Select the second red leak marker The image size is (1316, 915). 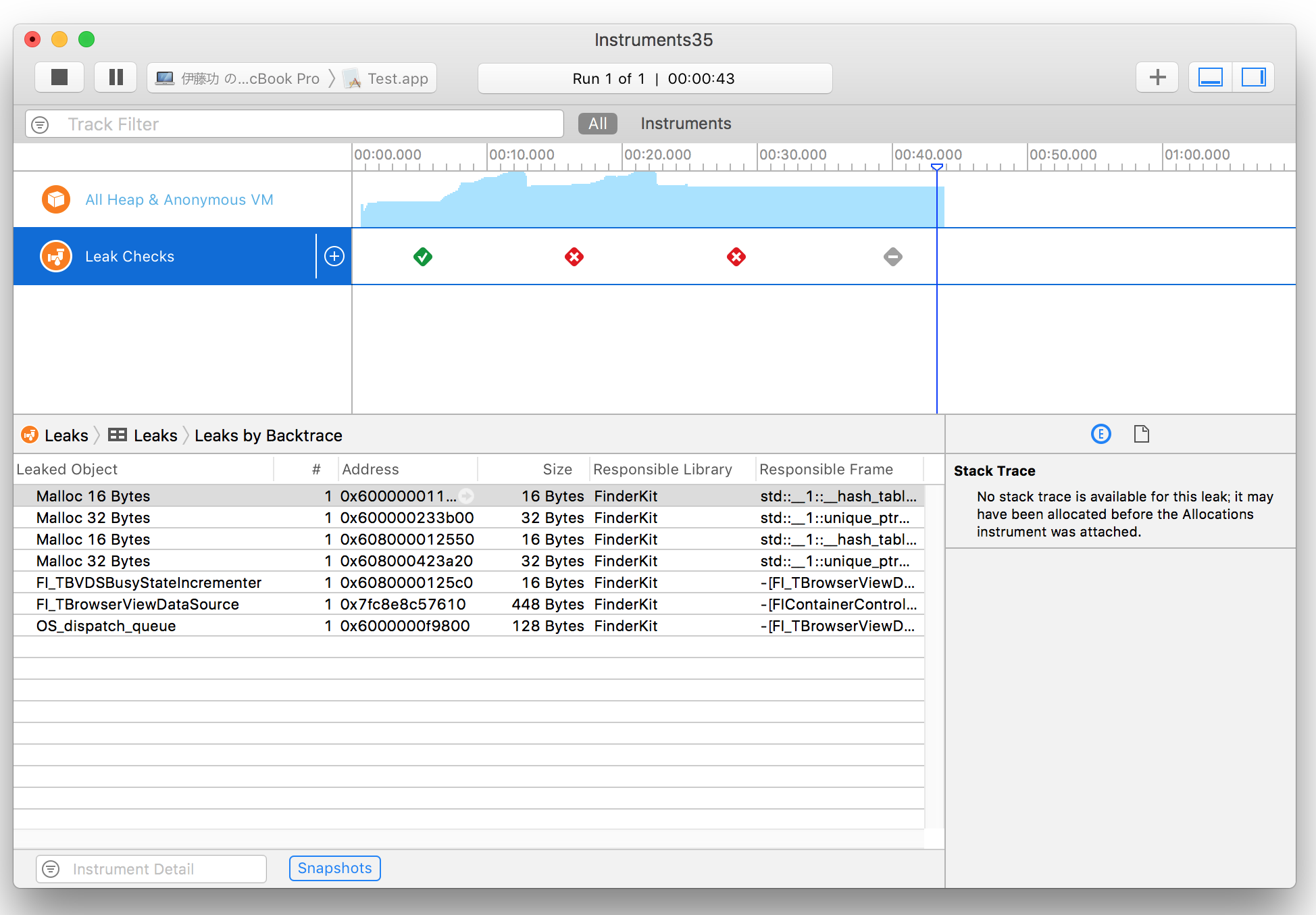point(736,257)
